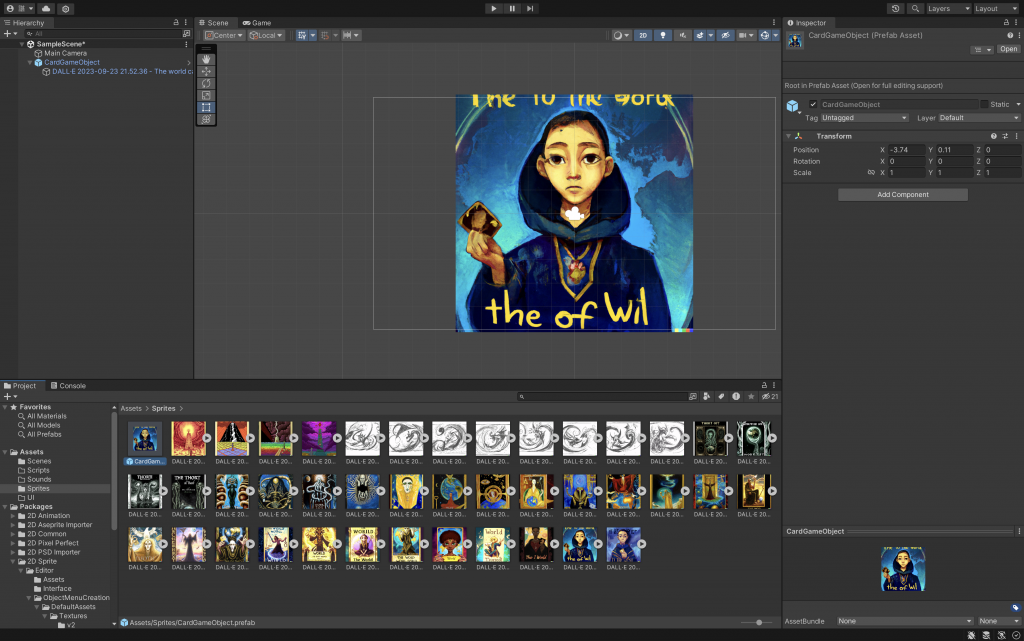The height and width of the screenshot is (641, 1024).
Task: Toggle the CardGameObject active checkbox
Action: tap(813, 104)
